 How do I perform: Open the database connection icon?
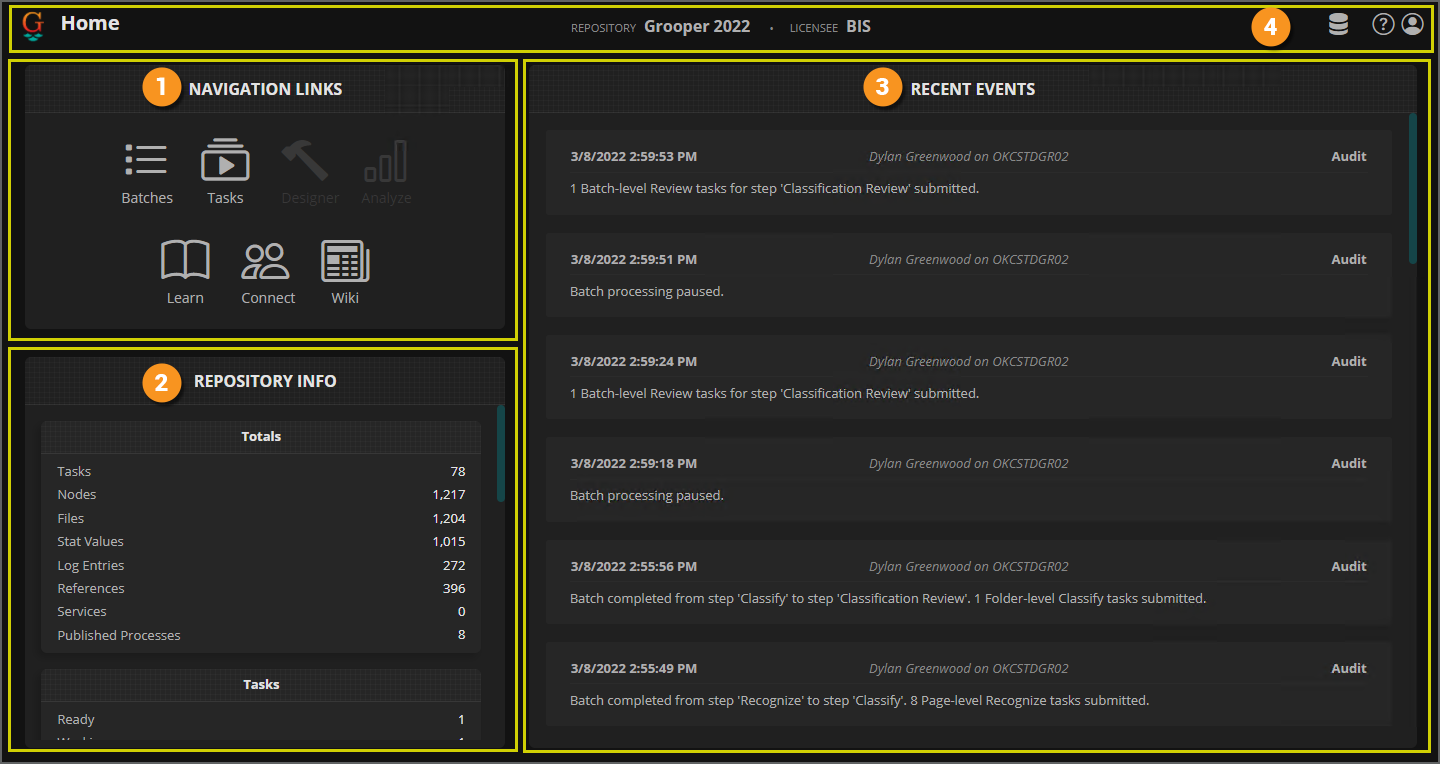(x=1338, y=24)
